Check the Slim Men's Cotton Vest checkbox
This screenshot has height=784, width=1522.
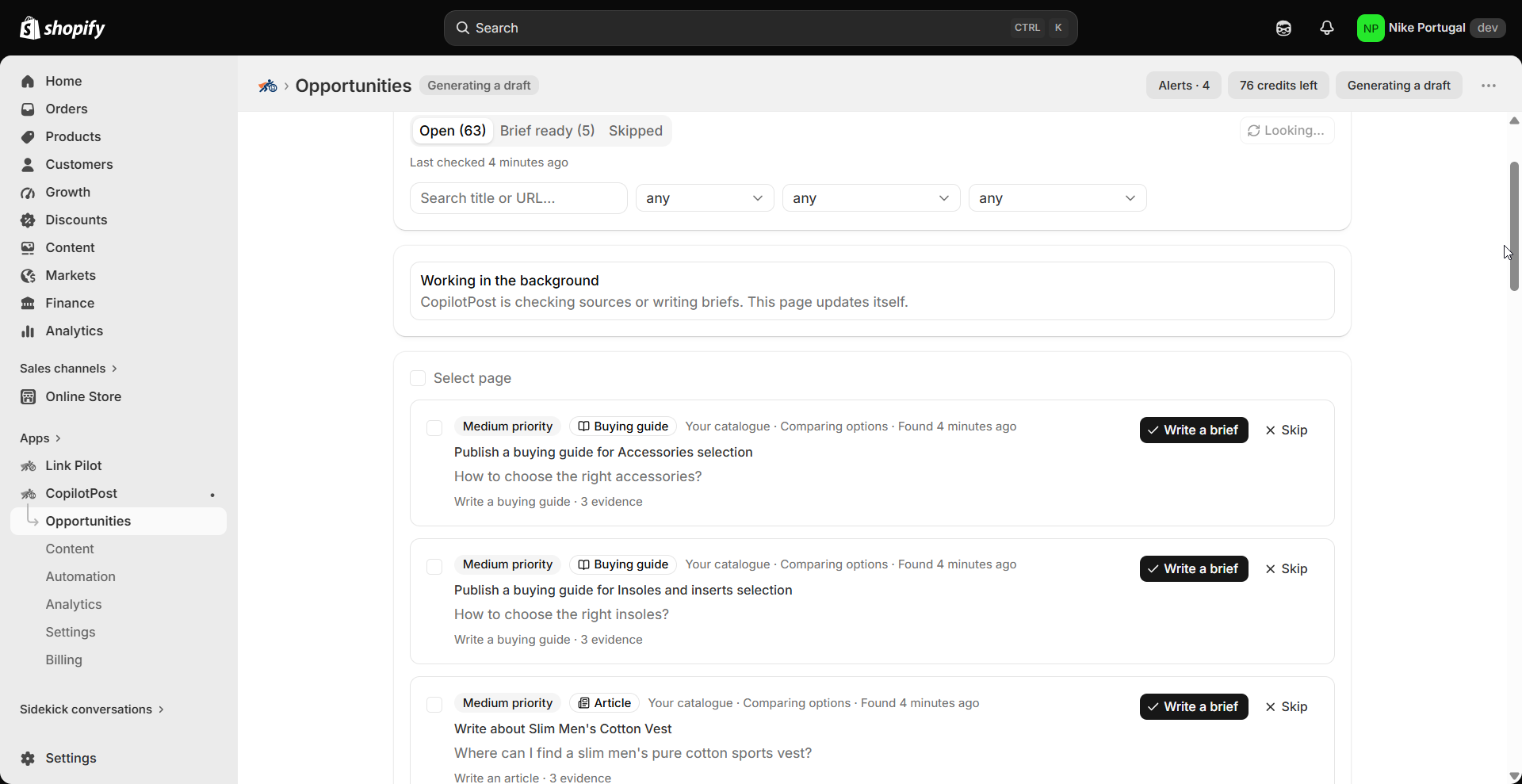pyautogui.click(x=434, y=704)
